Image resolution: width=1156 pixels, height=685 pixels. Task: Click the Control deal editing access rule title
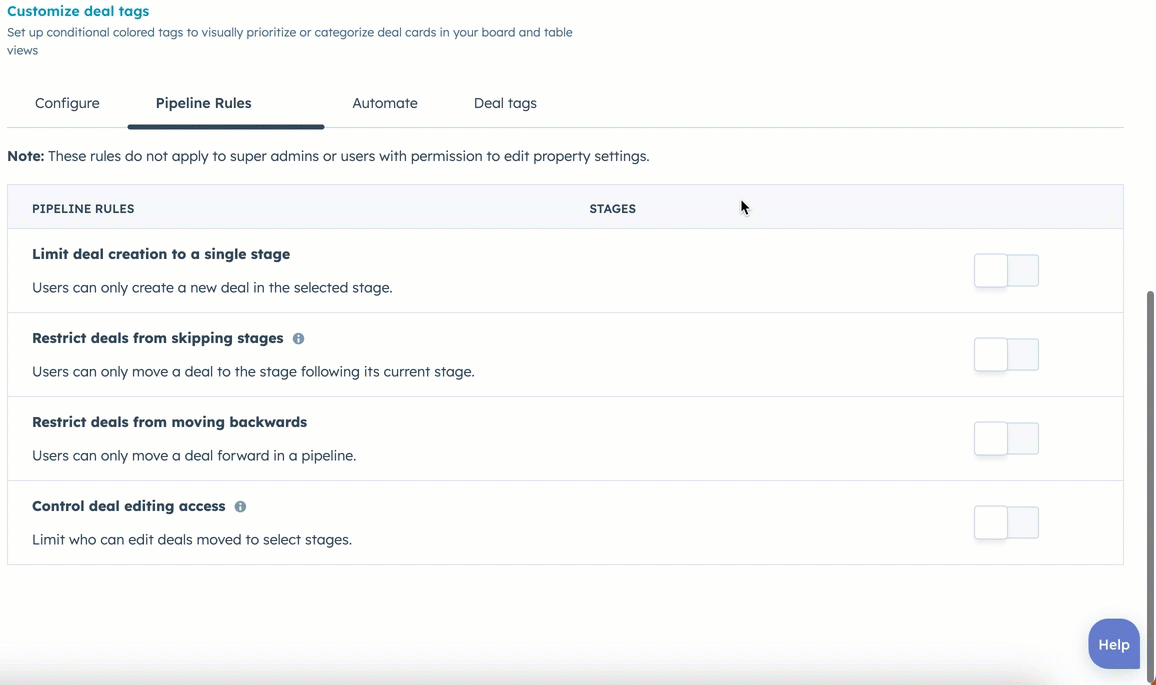[128, 506]
